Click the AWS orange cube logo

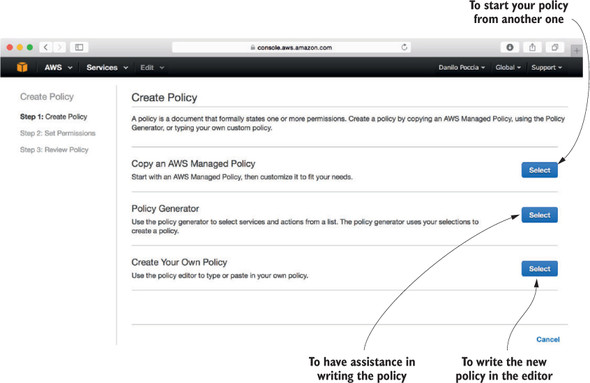(22, 67)
